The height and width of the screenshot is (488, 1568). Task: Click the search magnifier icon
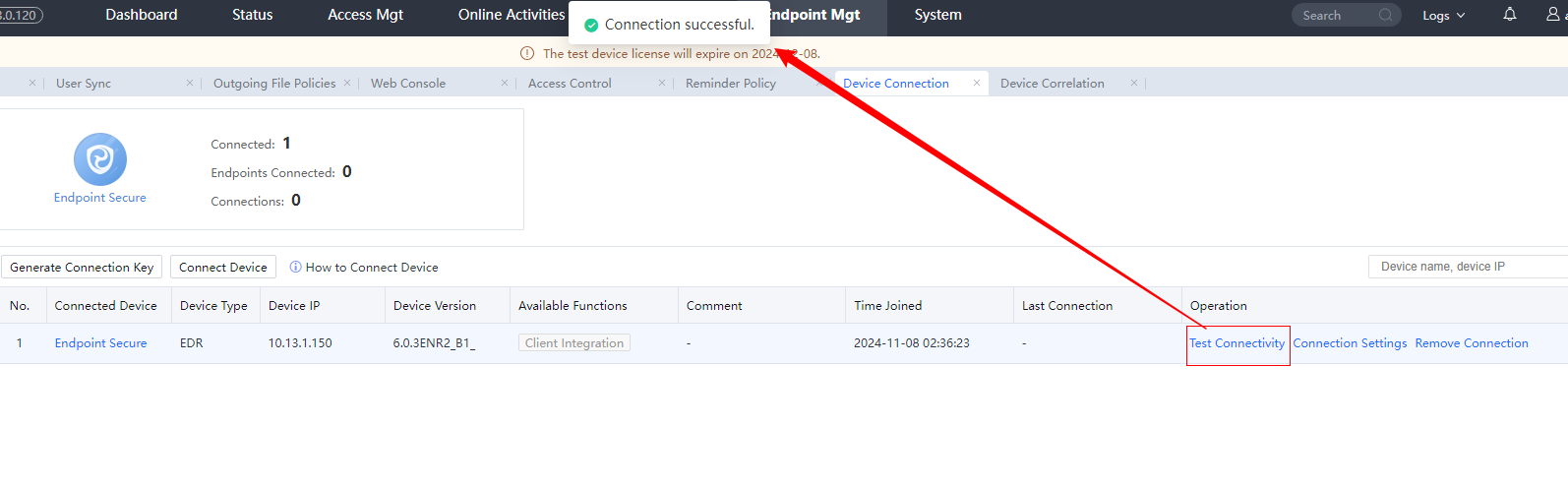pos(1385,15)
